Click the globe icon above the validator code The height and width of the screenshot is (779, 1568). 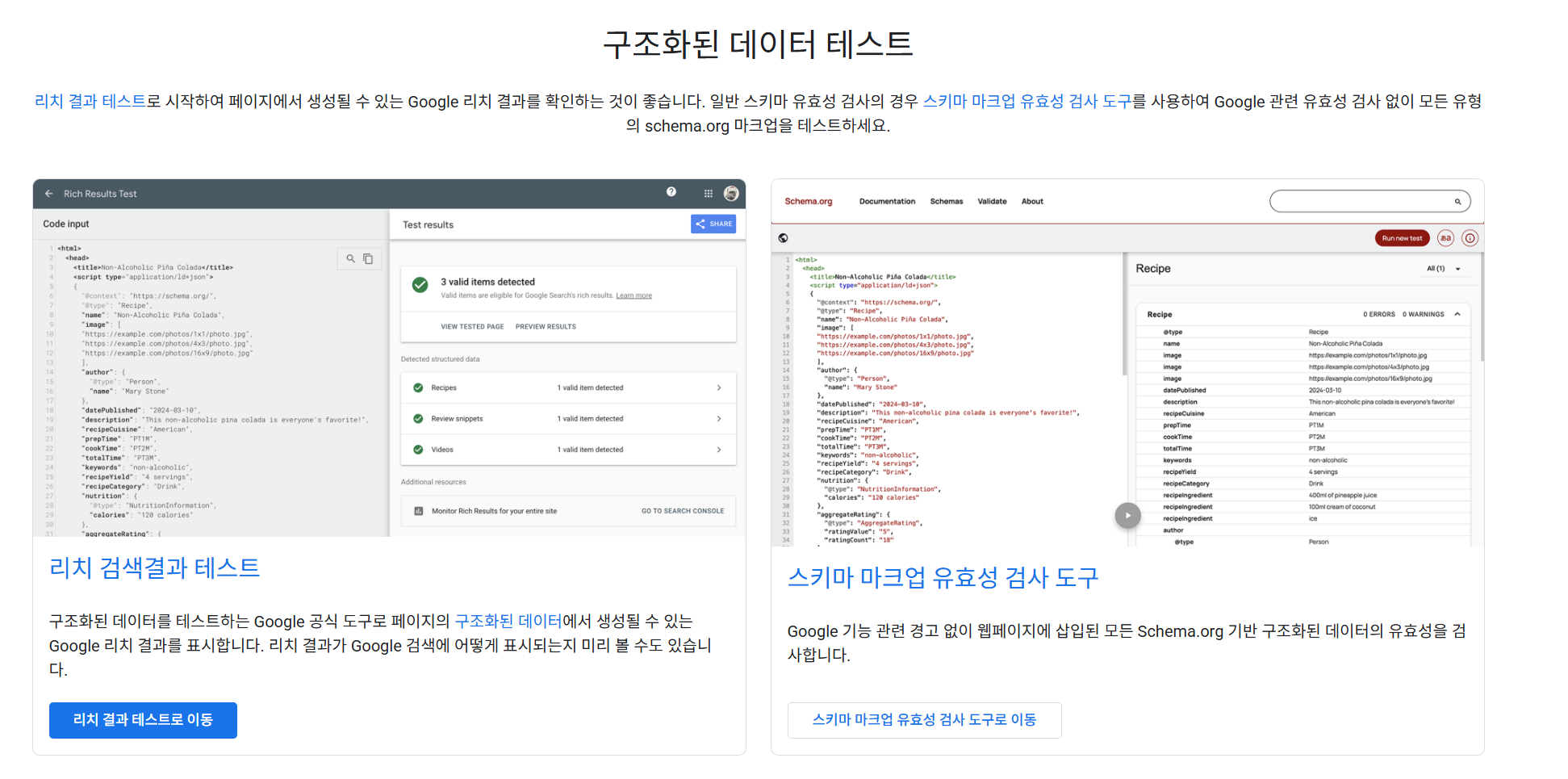click(784, 238)
